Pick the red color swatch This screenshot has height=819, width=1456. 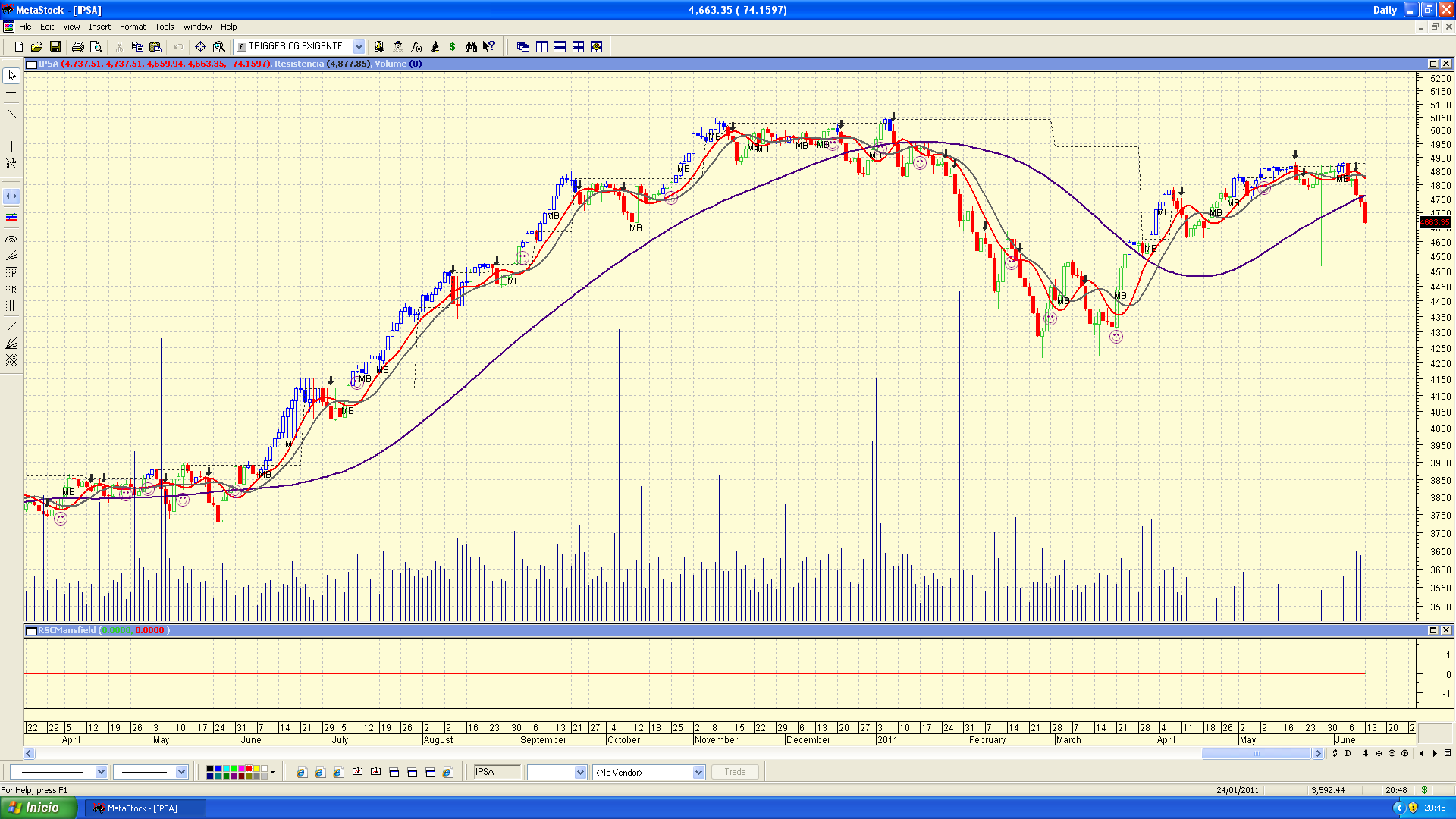click(249, 769)
